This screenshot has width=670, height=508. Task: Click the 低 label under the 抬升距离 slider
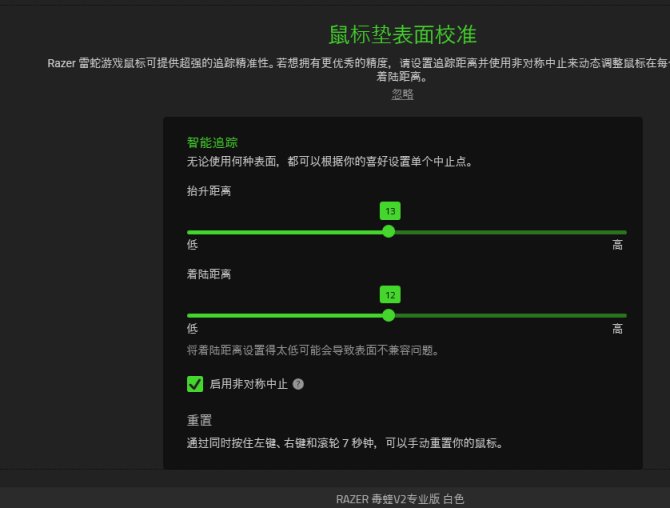(192, 245)
